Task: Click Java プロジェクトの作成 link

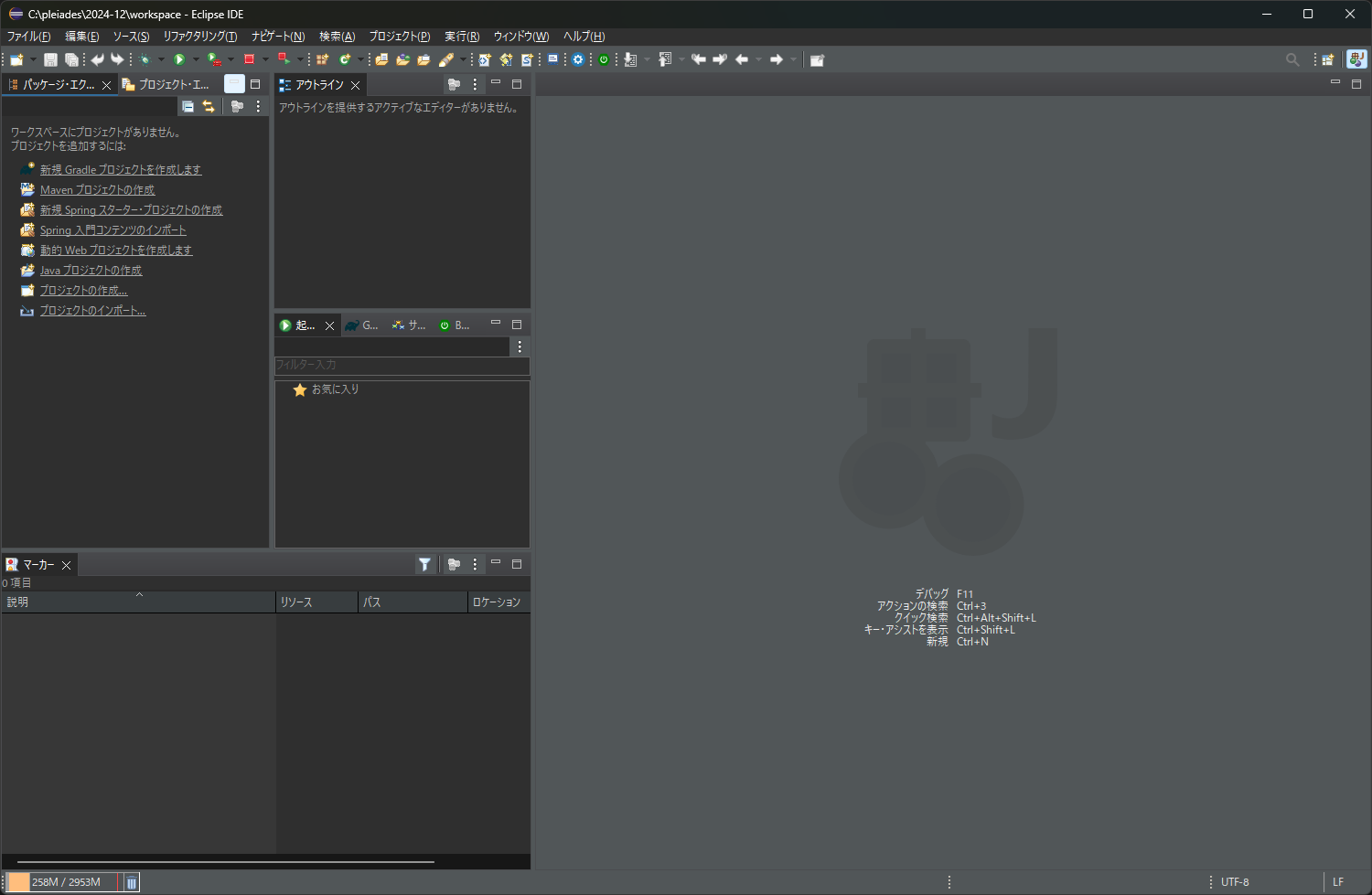Action: click(91, 271)
